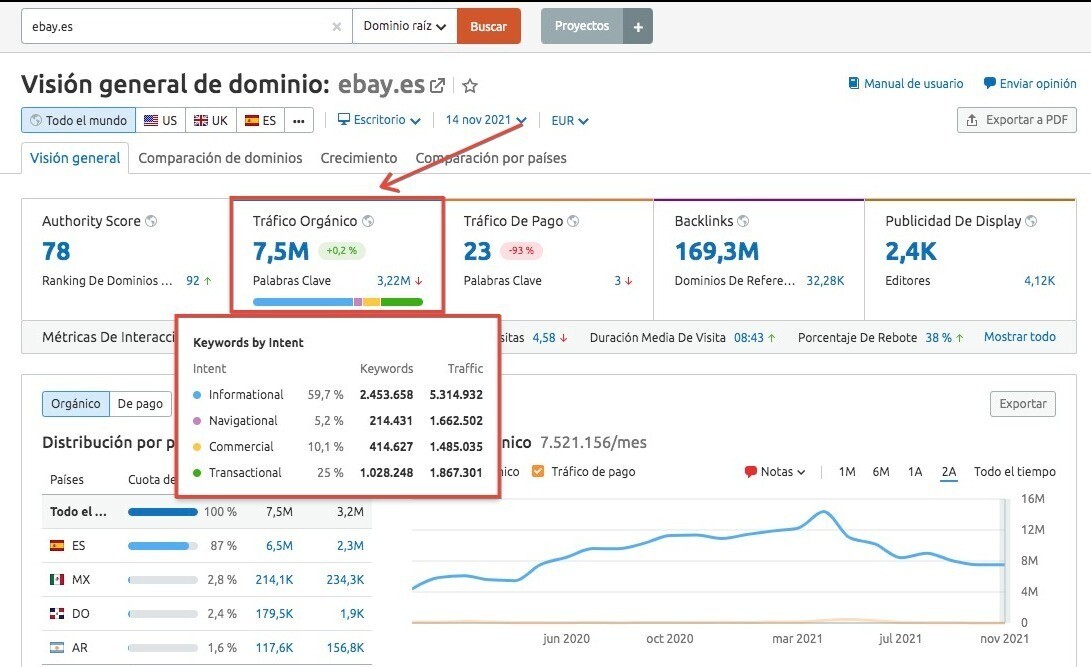Open the EUR currency dropdown
This screenshot has width=1091, height=667.
(570, 121)
